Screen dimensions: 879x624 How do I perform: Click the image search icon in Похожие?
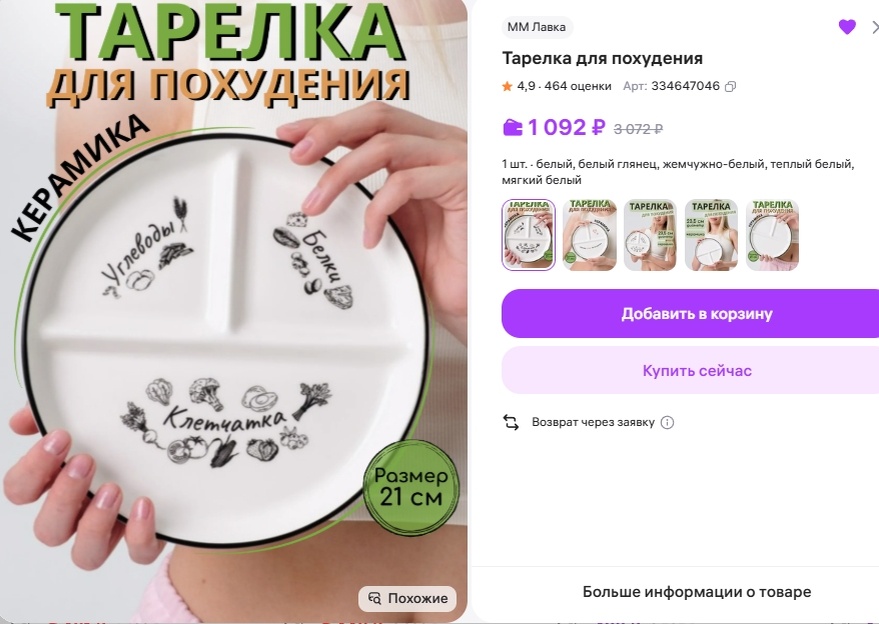point(374,598)
